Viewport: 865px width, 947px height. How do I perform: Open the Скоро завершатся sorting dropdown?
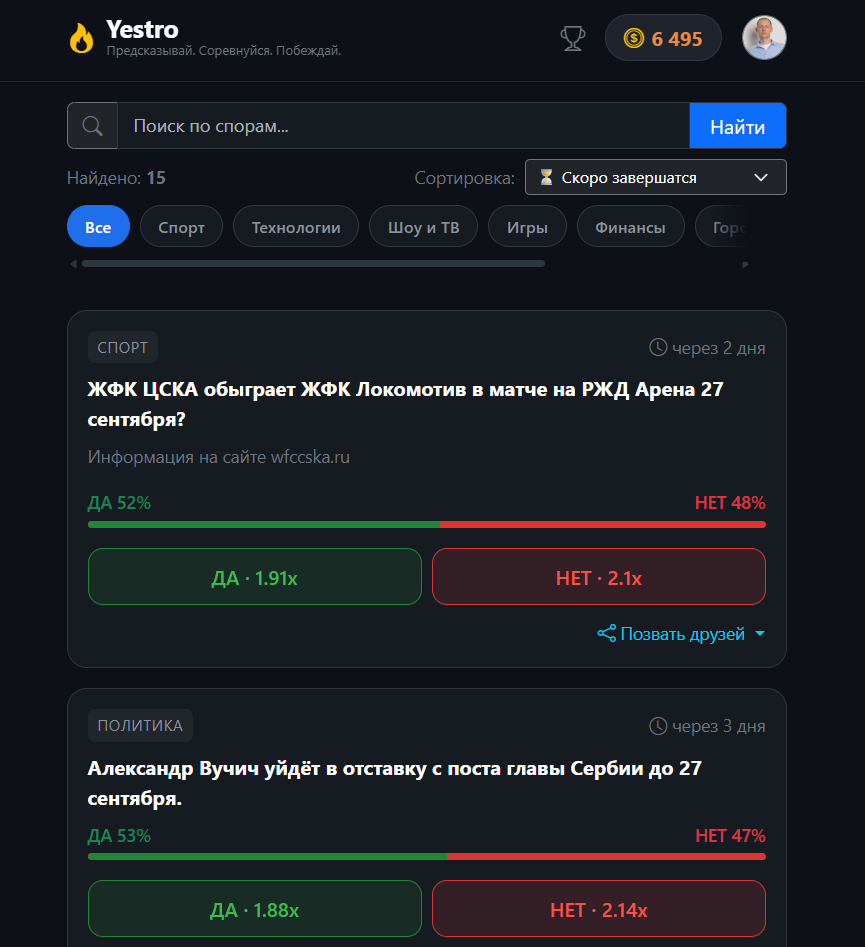[655, 177]
